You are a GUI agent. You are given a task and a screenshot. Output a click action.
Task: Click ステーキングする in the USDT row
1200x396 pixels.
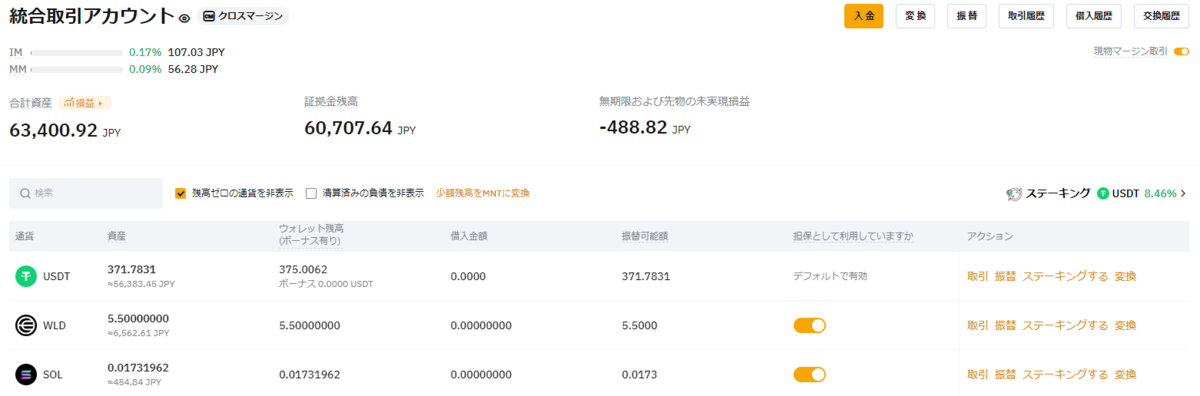[x=1065, y=276]
